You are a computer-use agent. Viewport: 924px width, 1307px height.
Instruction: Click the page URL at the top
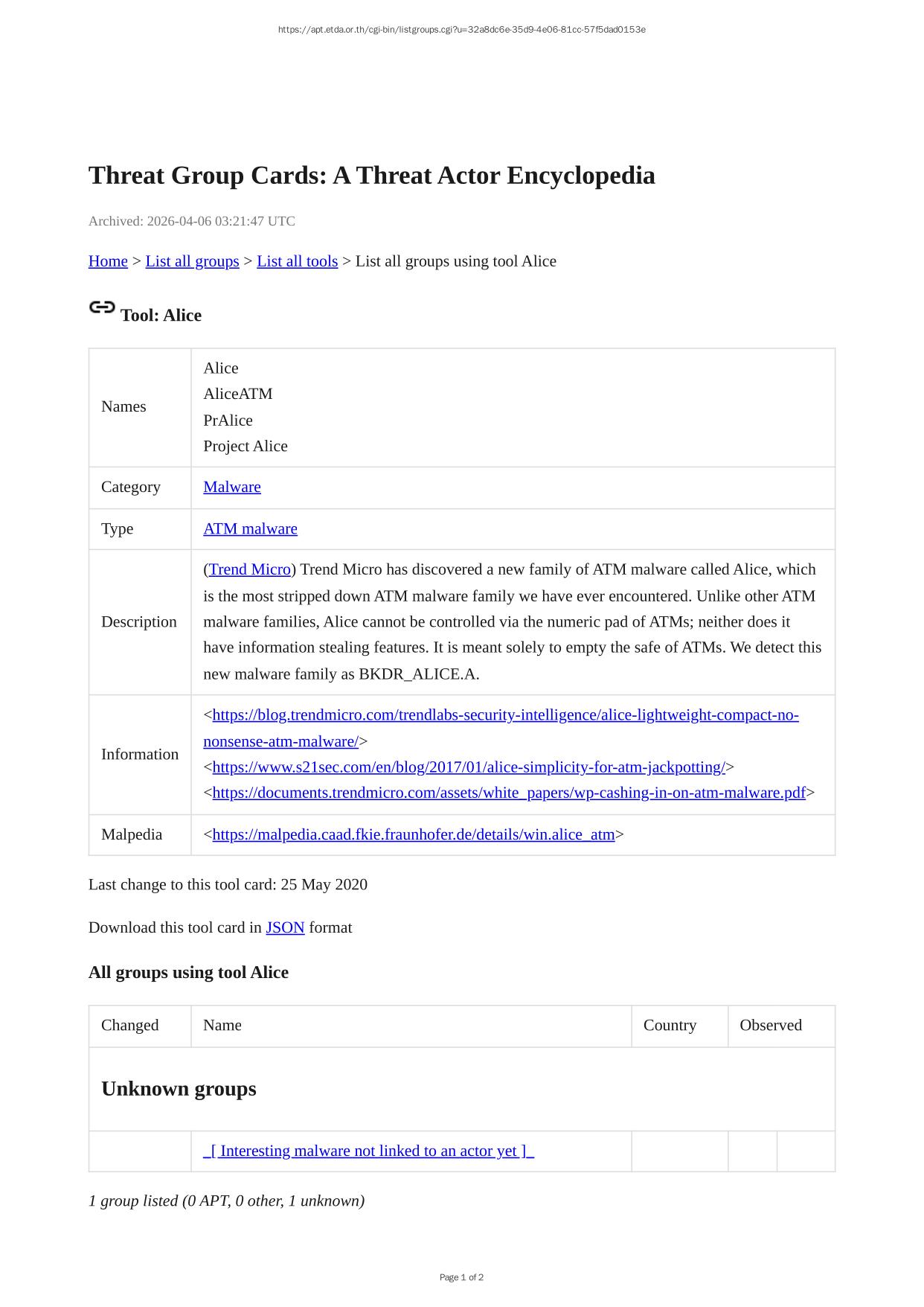tap(461, 30)
